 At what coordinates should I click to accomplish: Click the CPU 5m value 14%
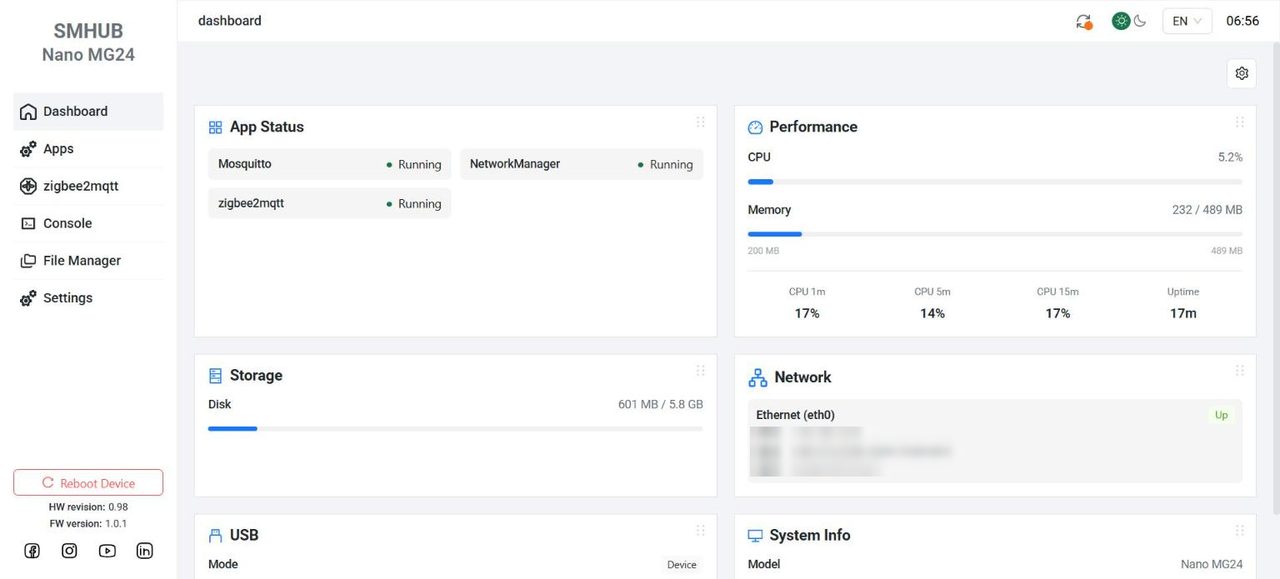coord(932,313)
